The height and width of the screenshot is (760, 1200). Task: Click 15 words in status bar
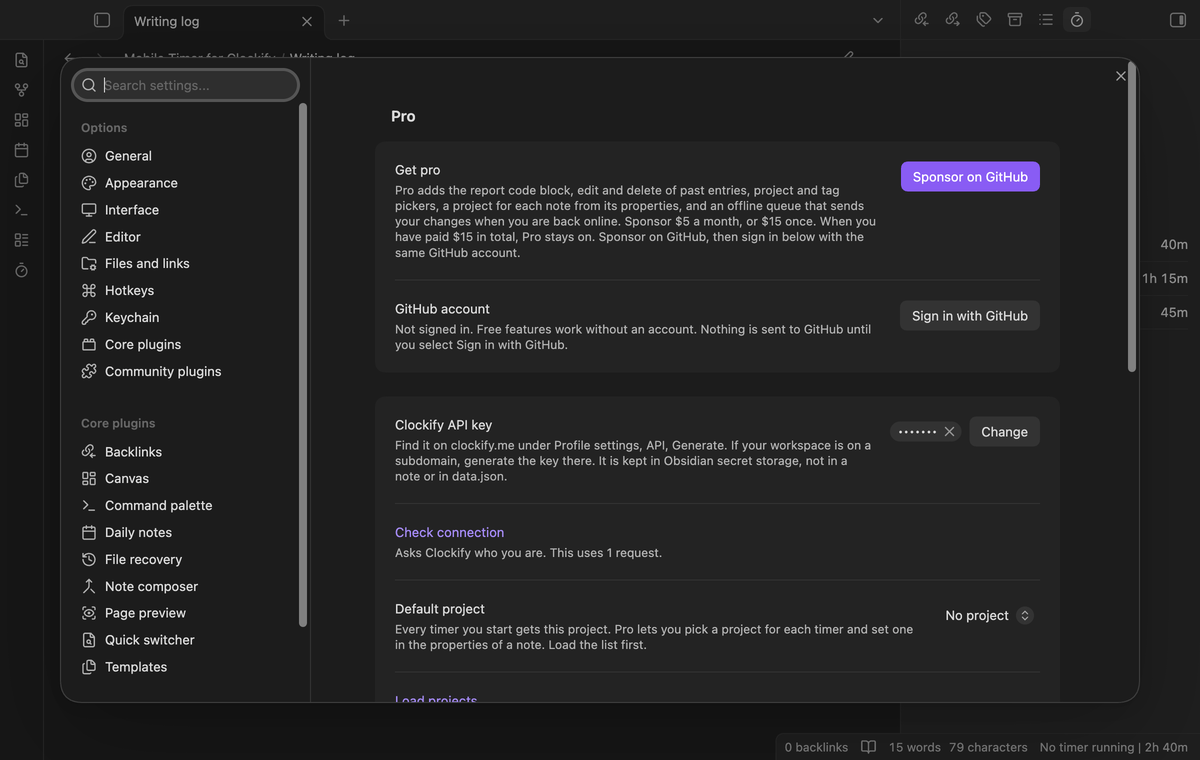[915, 747]
